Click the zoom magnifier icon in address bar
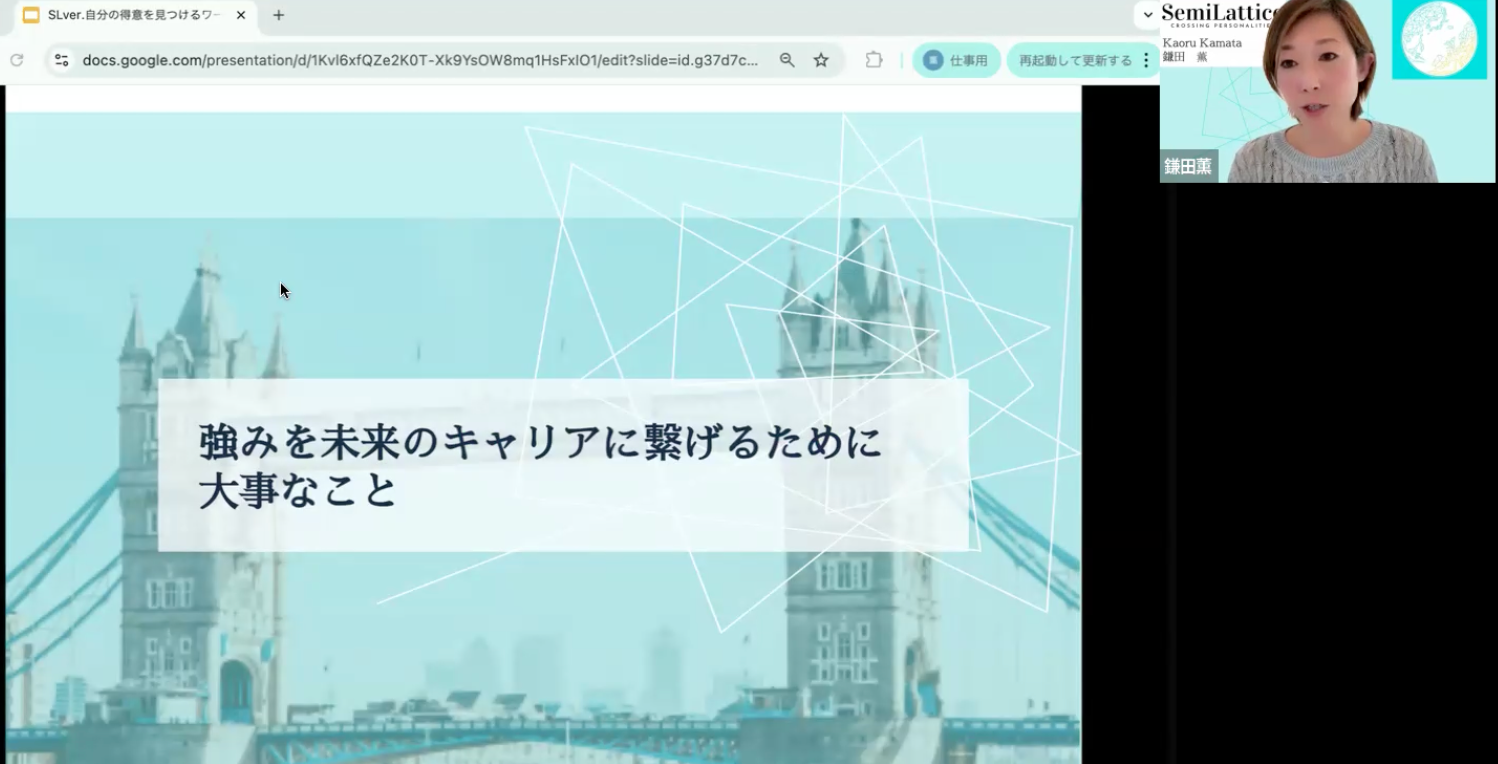1498x764 pixels. click(x=787, y=60)
